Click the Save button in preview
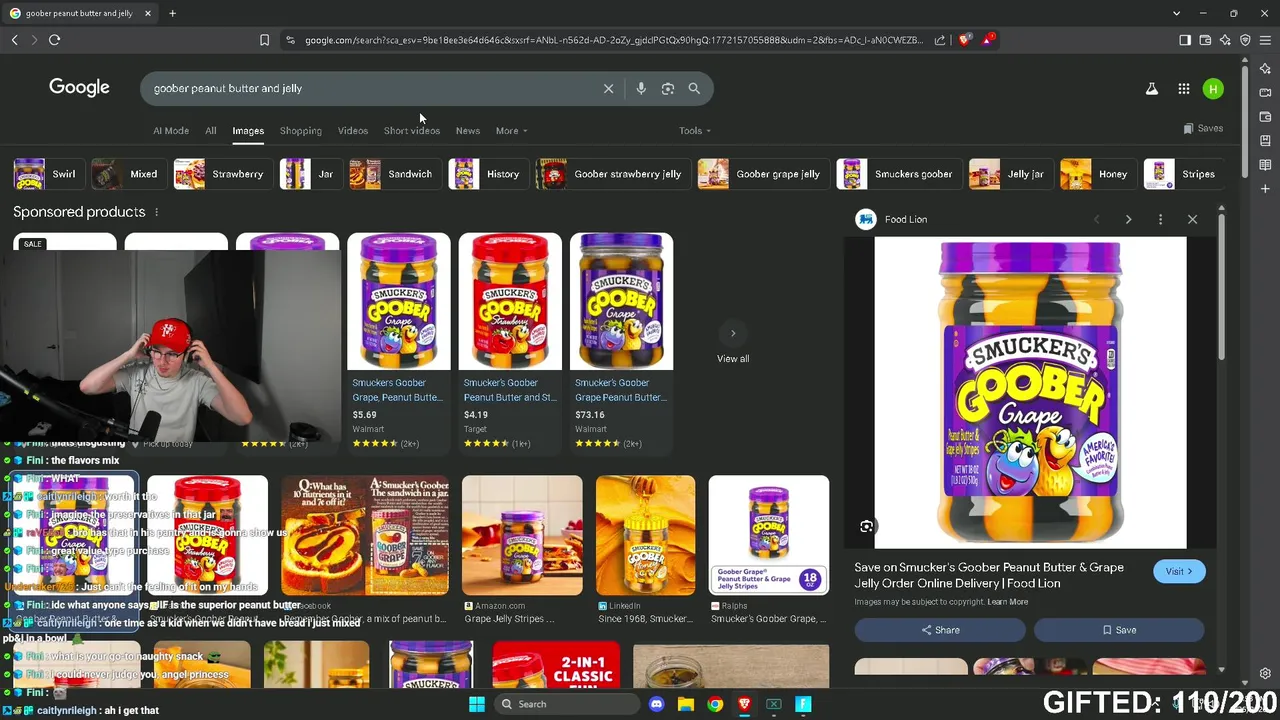The width and height of the screenshot is (1280, 720). point(1119,630)
